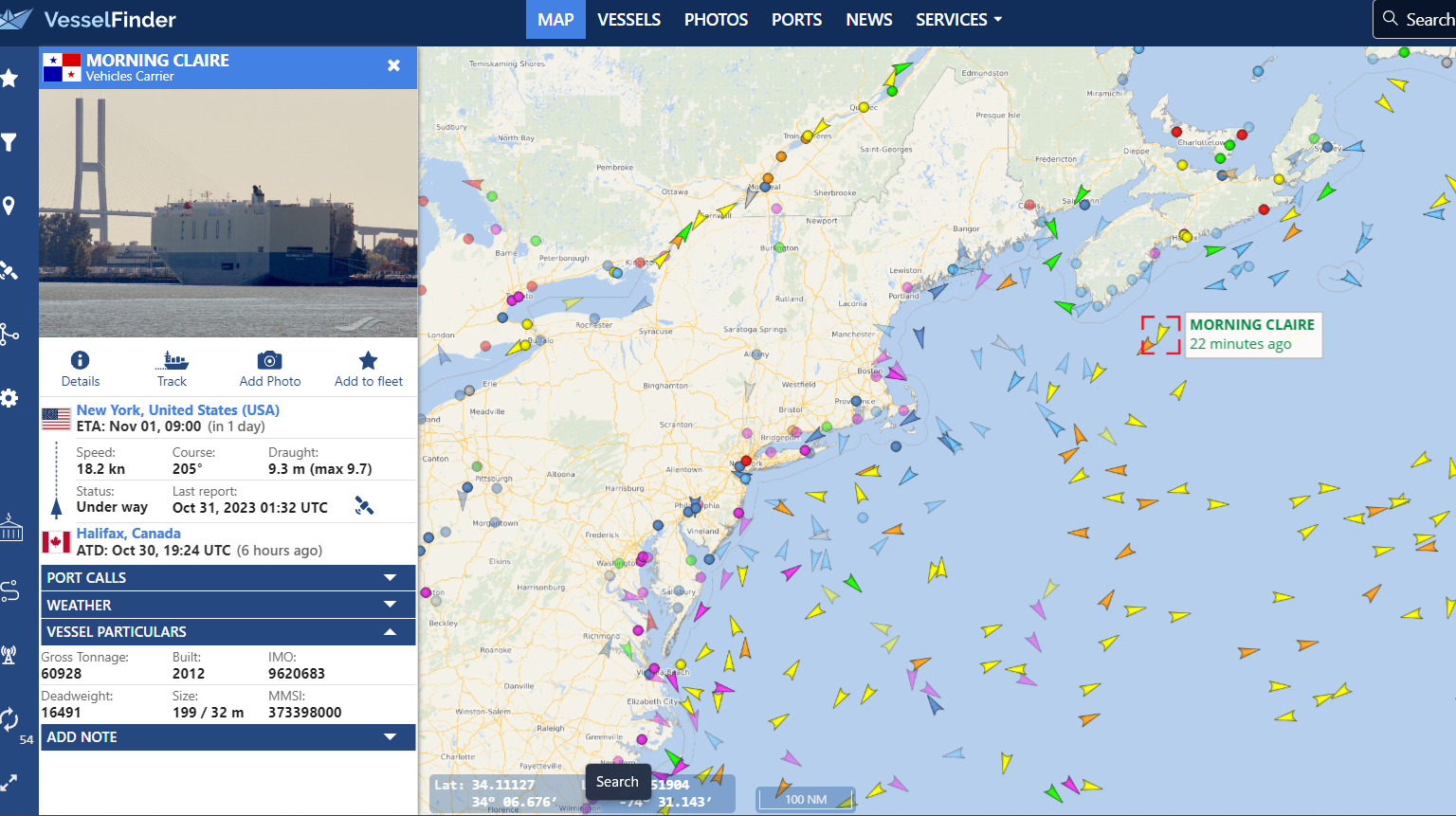Click the map location pin icon
The image size is (1456, 816).
pos(9,206)
